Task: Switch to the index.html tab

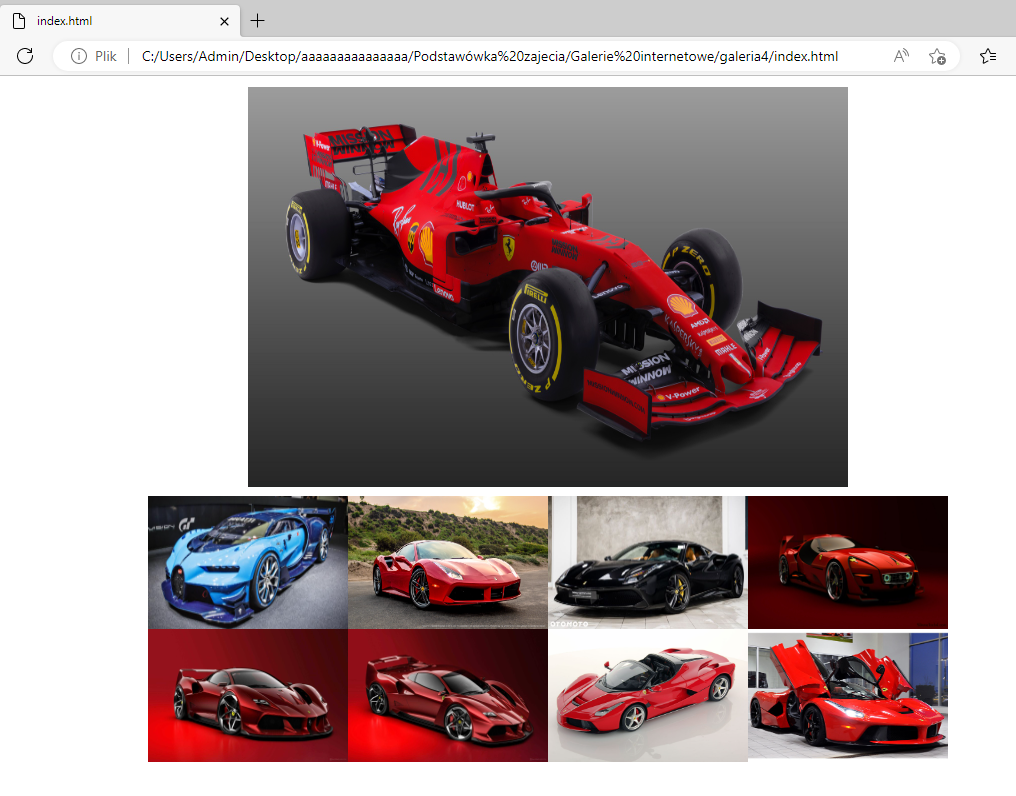Action: coord(121,21)
